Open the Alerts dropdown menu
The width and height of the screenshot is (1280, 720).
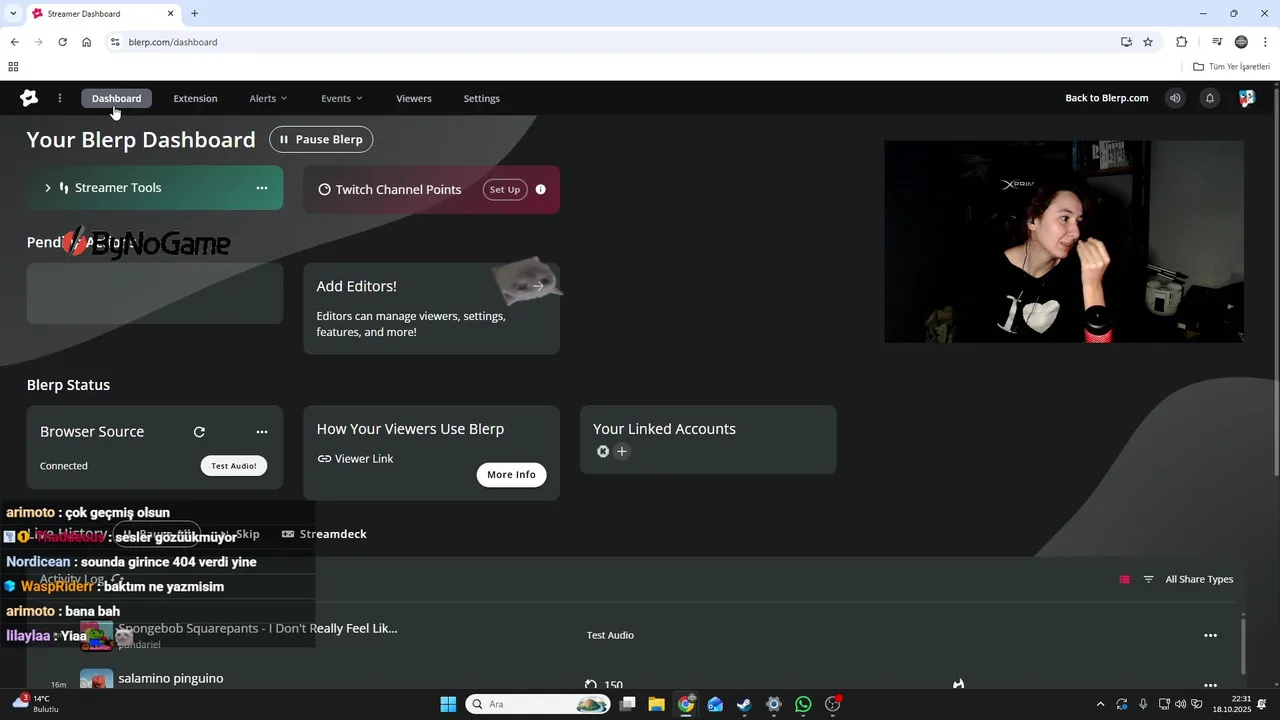(268, 98)
